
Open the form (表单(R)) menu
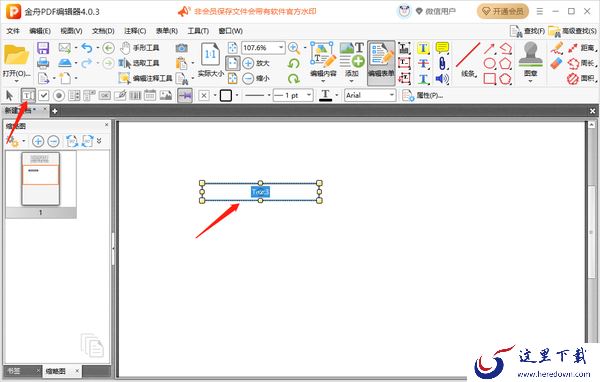click(x=167, y=31)
